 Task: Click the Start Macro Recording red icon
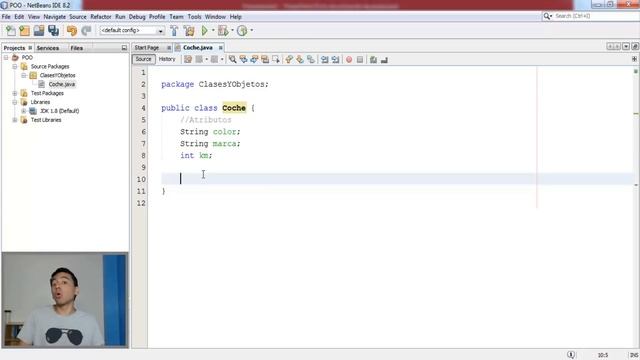pos(349,60)
